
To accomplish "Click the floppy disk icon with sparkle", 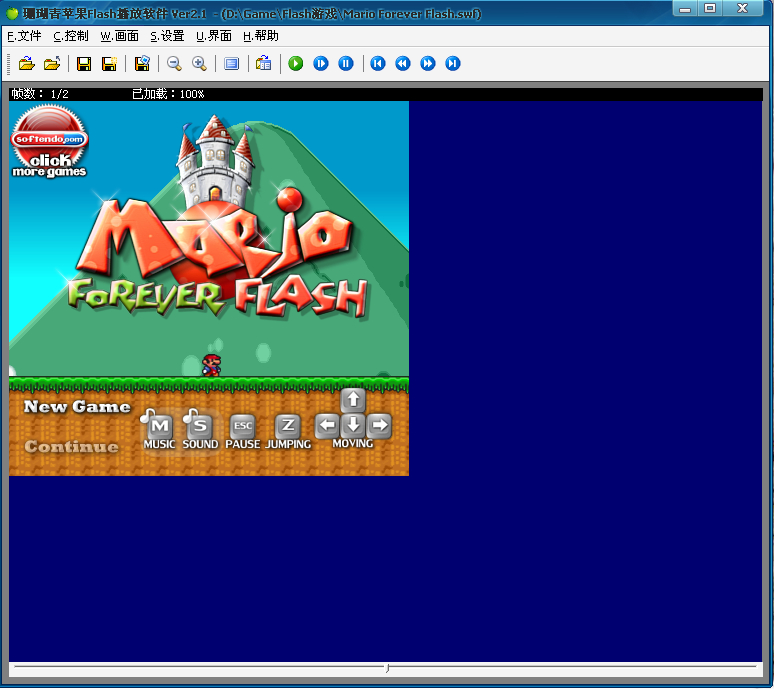I will tap(109, 64).
